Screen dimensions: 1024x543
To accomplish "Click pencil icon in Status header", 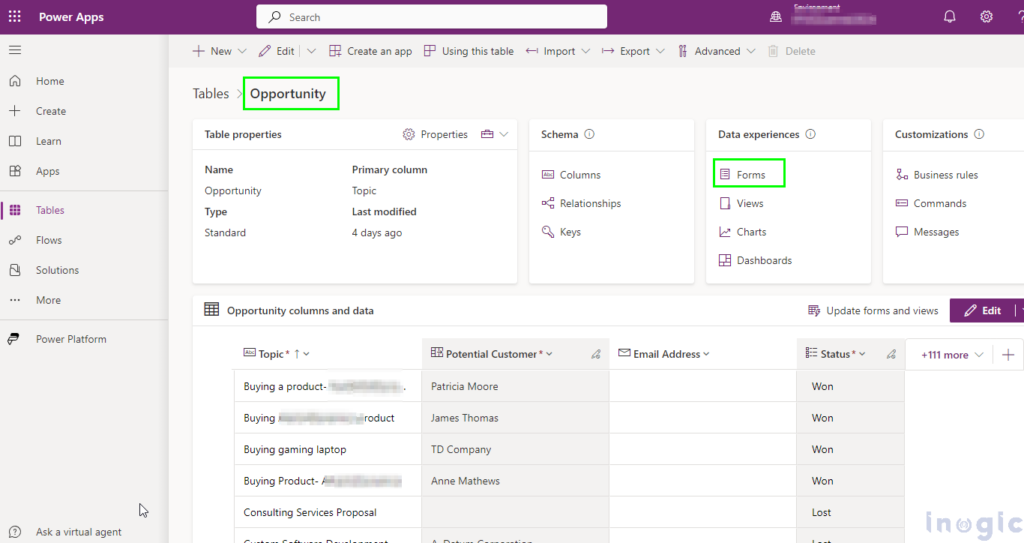I will tap(891, 354).
